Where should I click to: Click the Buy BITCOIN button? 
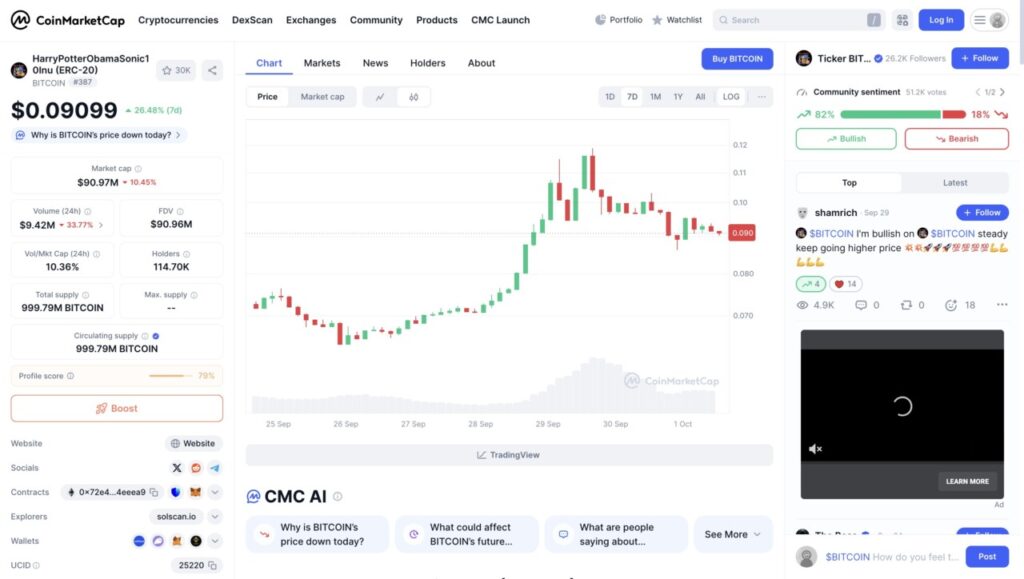pyautogui.click(x=737, y=59)
